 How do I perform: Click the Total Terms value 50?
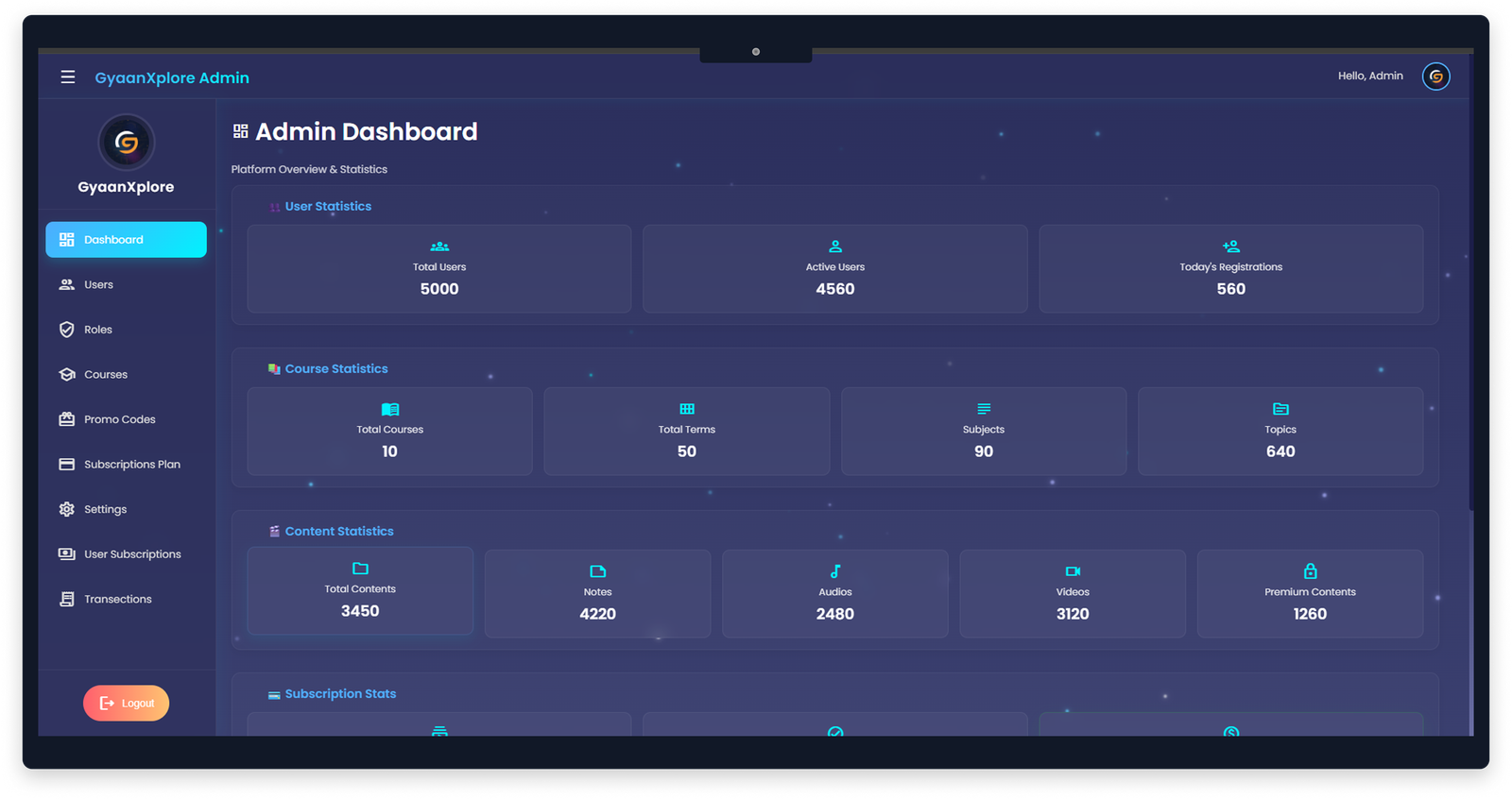[x=687, y=451]
